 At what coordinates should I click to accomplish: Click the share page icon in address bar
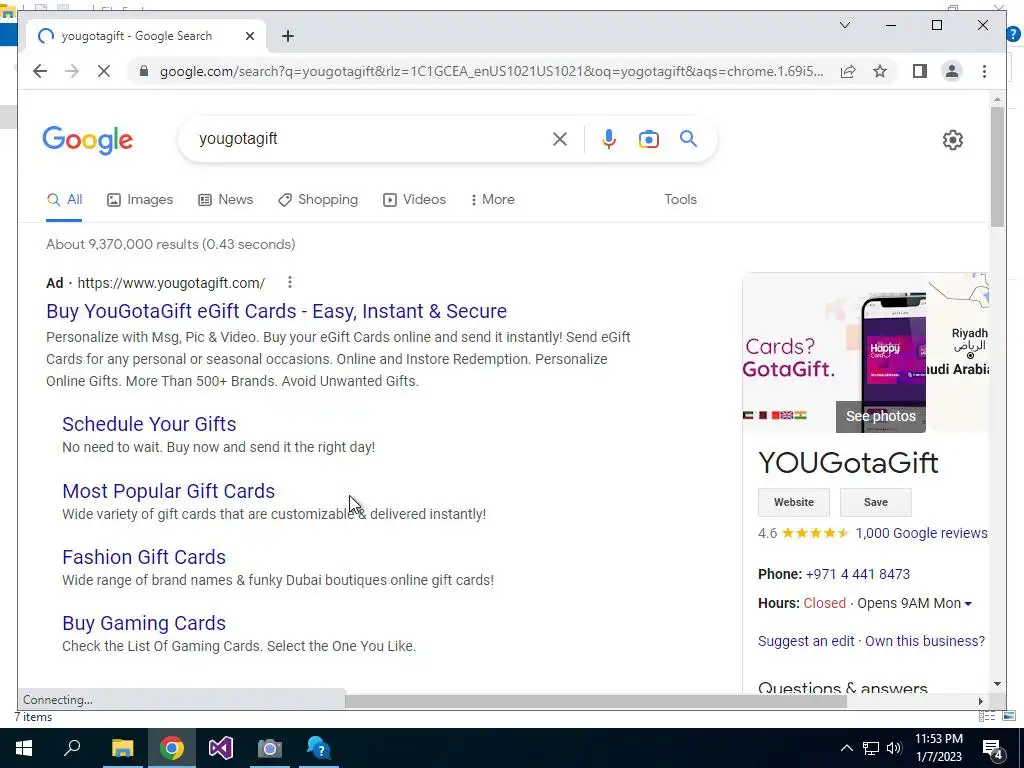(848, 71)
